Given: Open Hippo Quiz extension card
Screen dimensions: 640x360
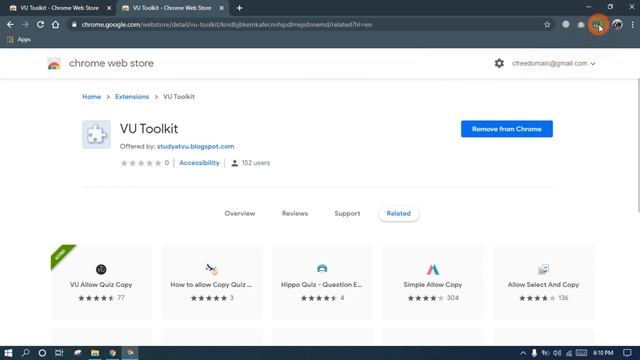Looking at the screenshot, I should click(322, 282).
